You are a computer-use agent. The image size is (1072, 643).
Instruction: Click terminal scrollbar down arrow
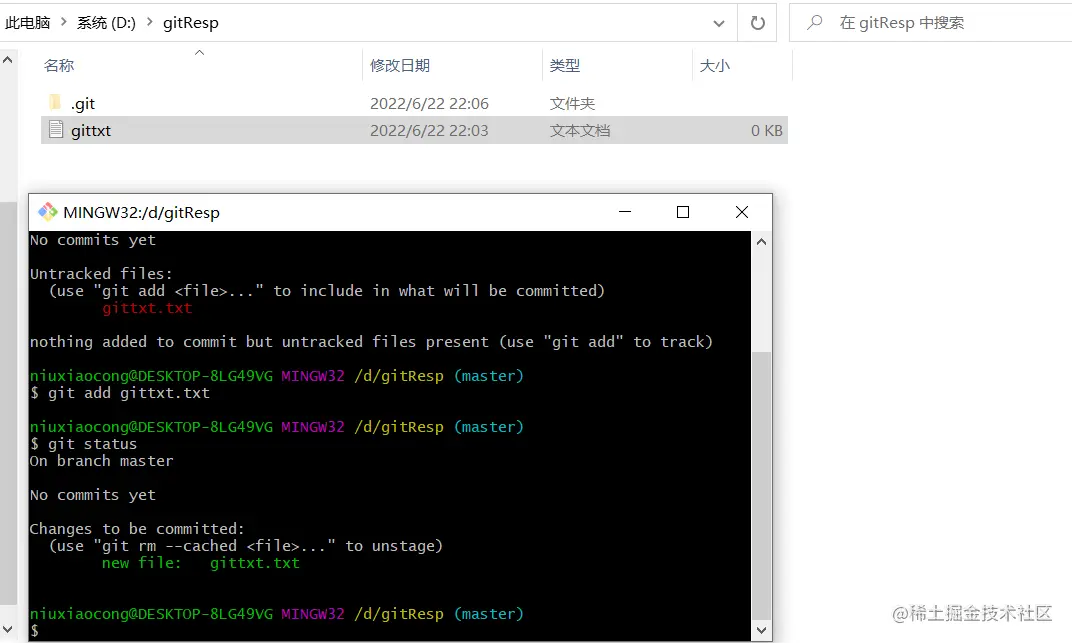[x=761, y=630]
